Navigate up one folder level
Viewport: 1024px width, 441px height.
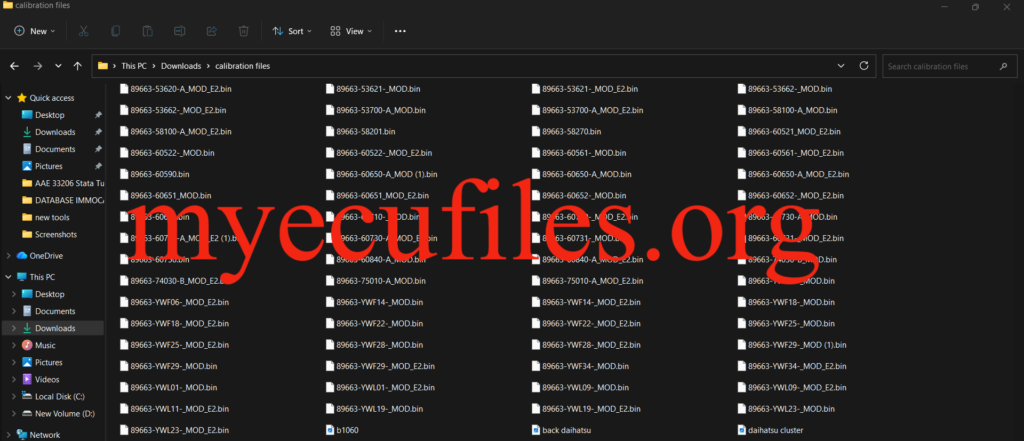point(77,66)
